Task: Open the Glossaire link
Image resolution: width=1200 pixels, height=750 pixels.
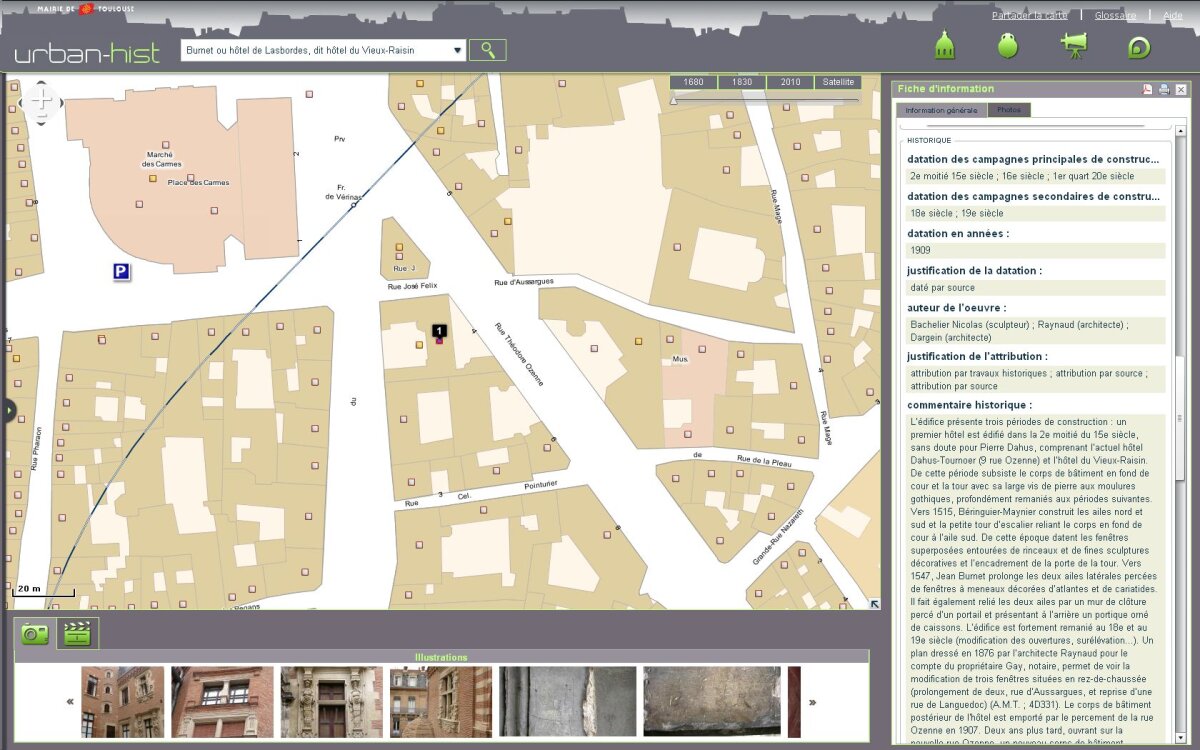Action: (x=1115, y=15)
